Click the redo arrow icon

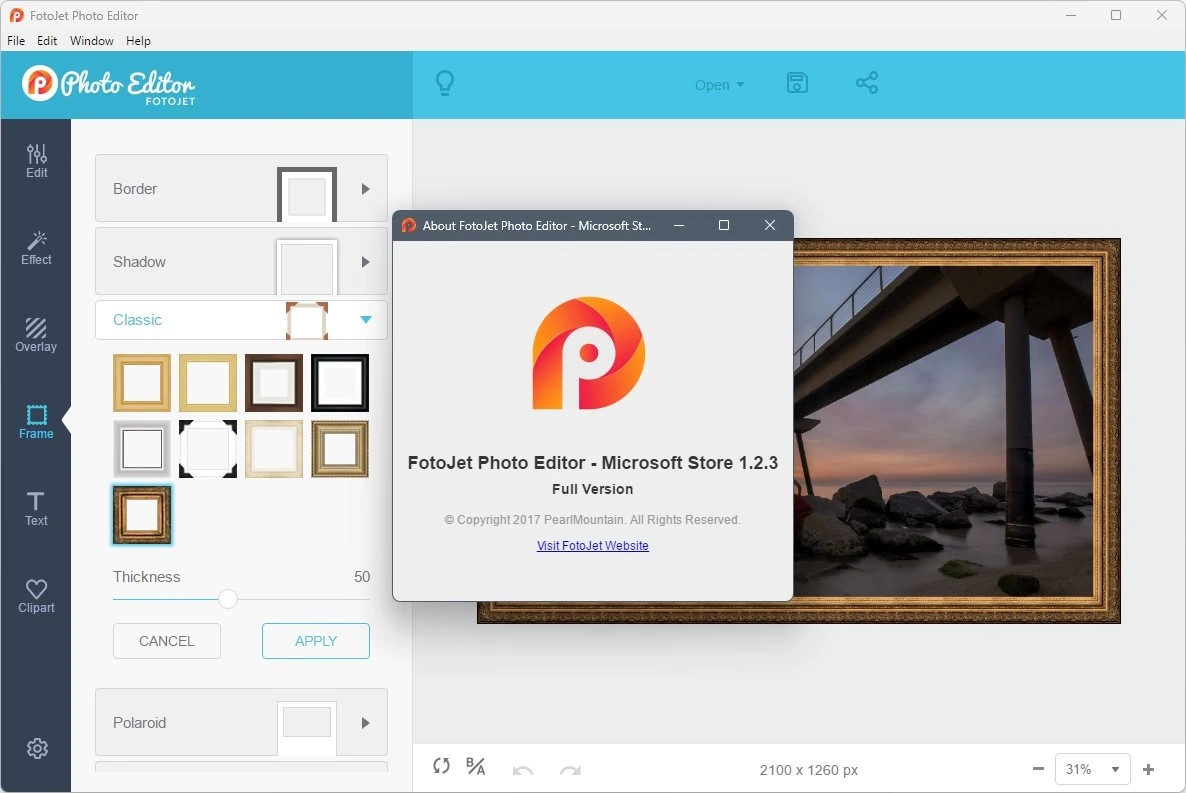point(570,770)
